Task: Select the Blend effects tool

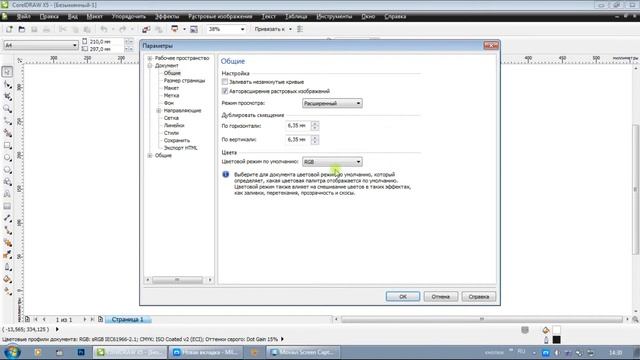Action: 7,243
